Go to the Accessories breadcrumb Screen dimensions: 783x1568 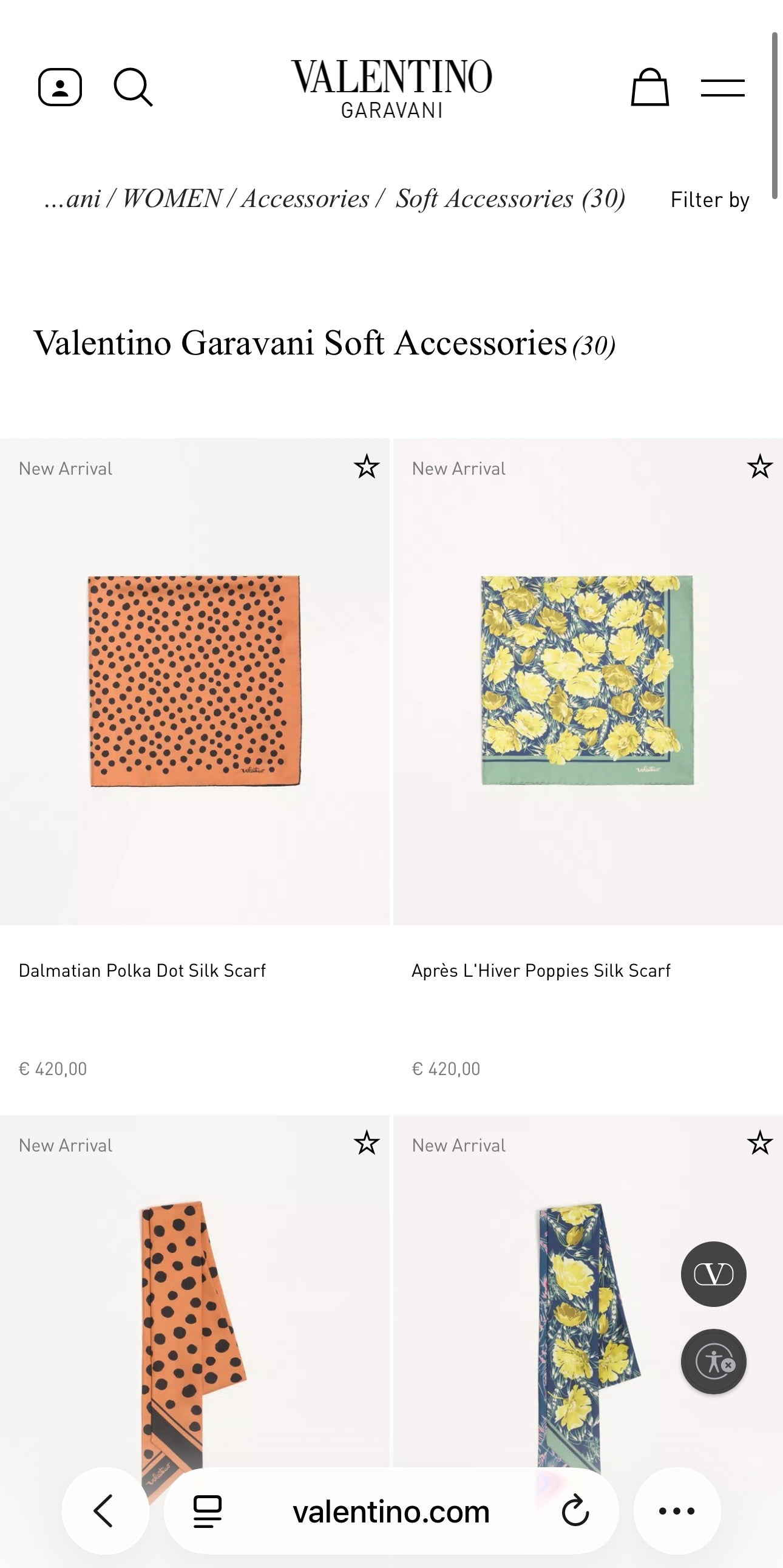[x=305, y=199]
